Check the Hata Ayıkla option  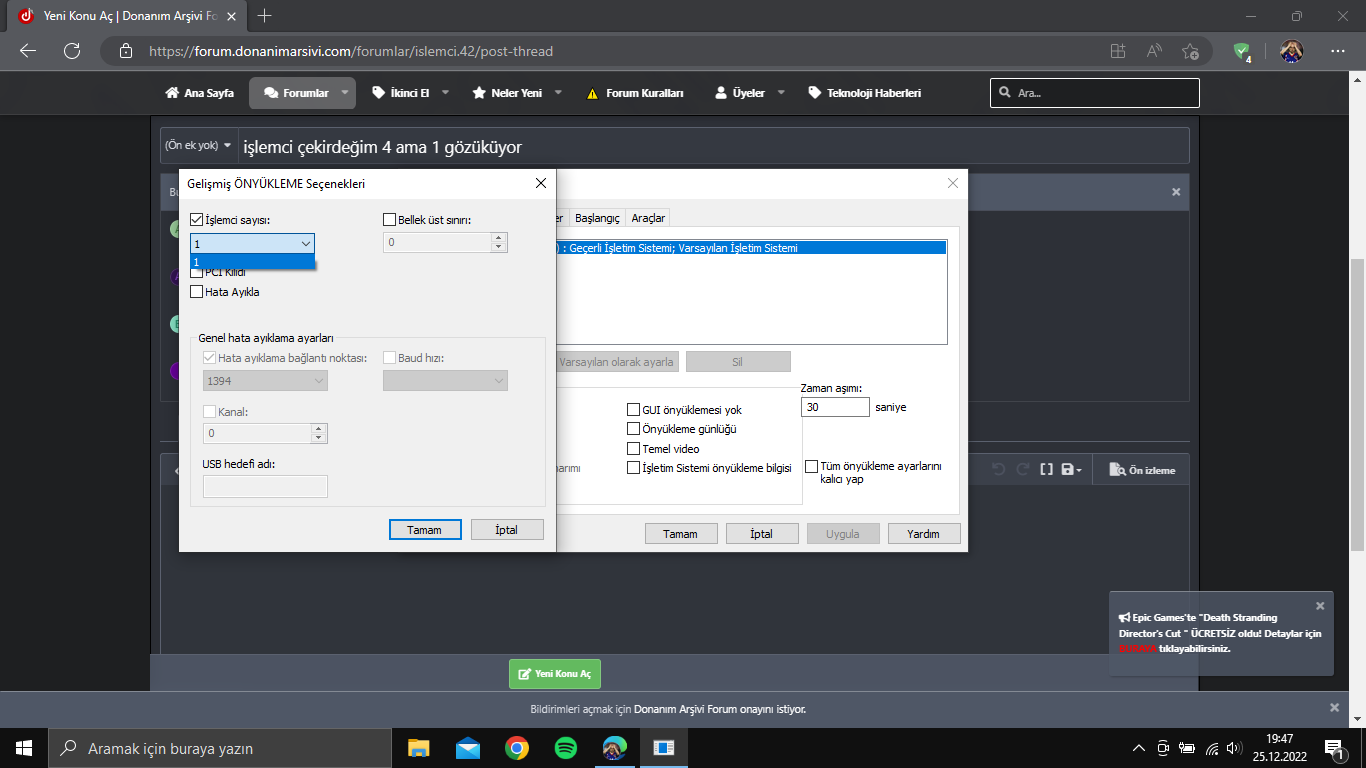click(x=196, y=292)
